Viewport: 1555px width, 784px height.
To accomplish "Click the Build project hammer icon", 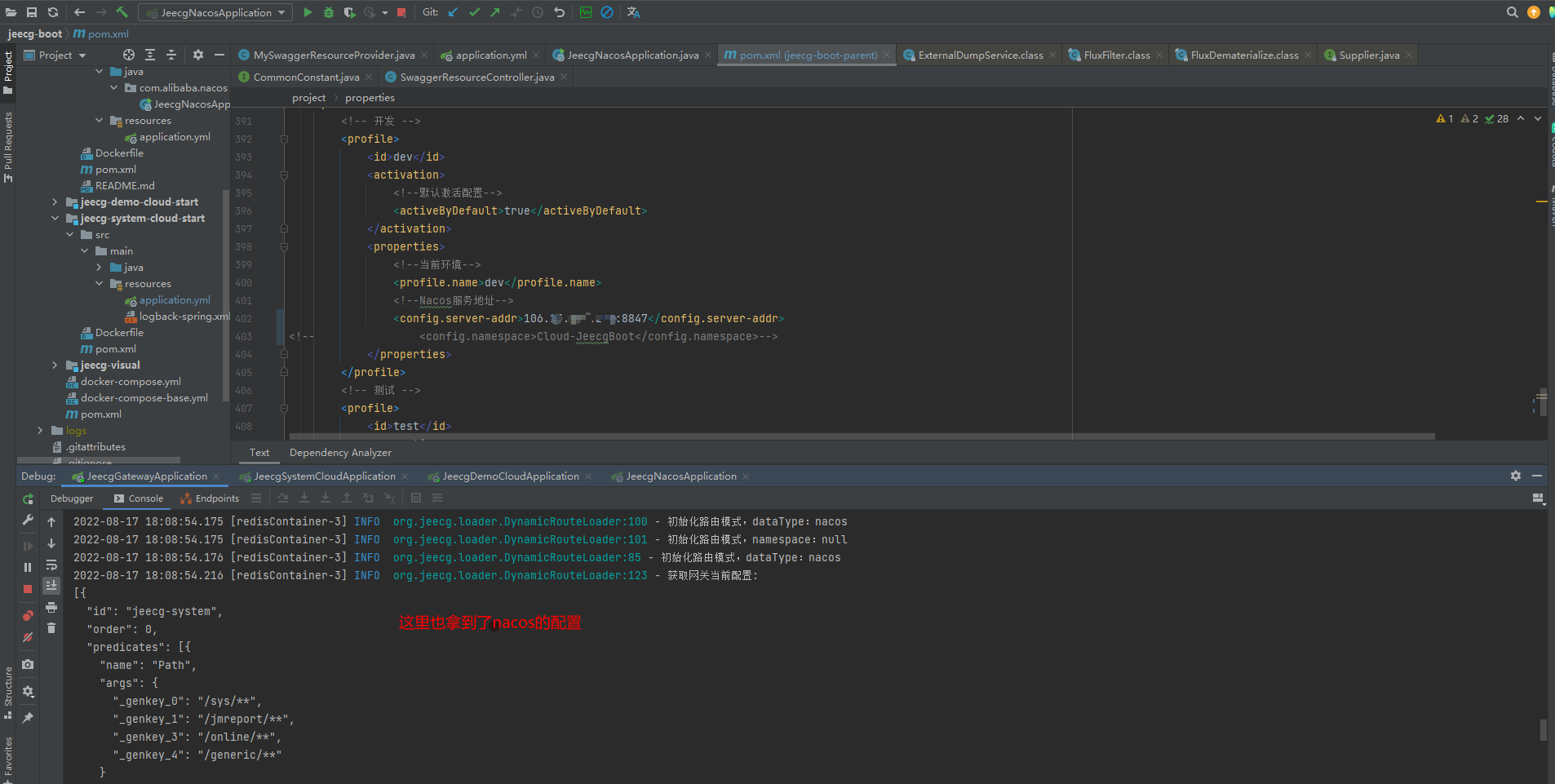I will click(x=122, y=12).
